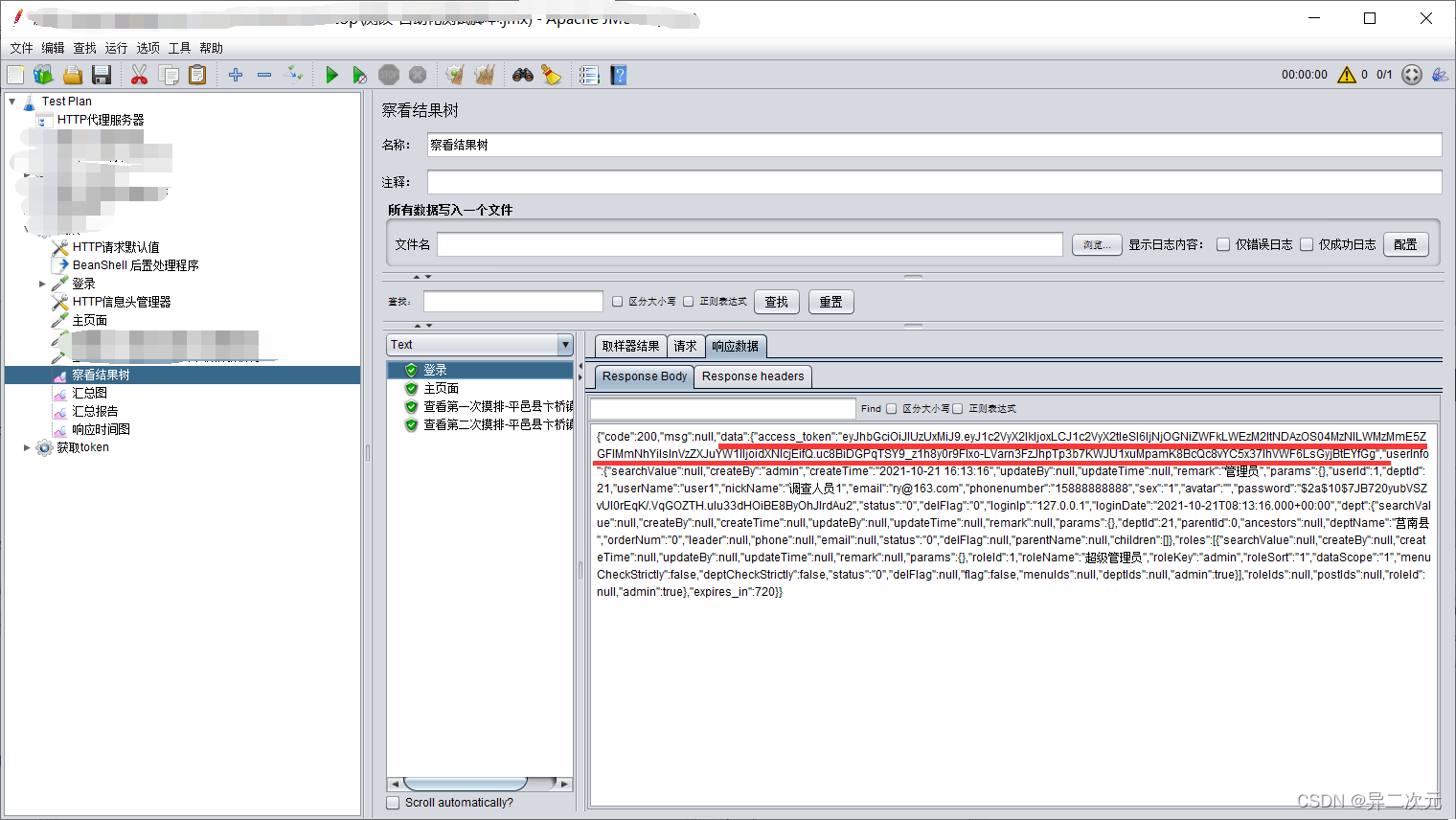1456x820 pixels.
Task: Click the 文件名 input field
Action: point(750,244)
